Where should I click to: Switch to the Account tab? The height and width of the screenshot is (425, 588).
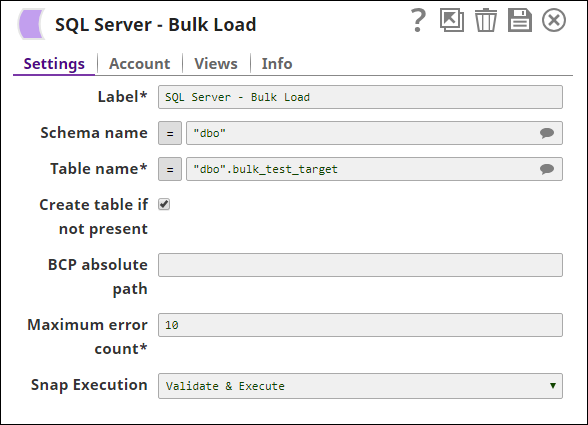140,64
